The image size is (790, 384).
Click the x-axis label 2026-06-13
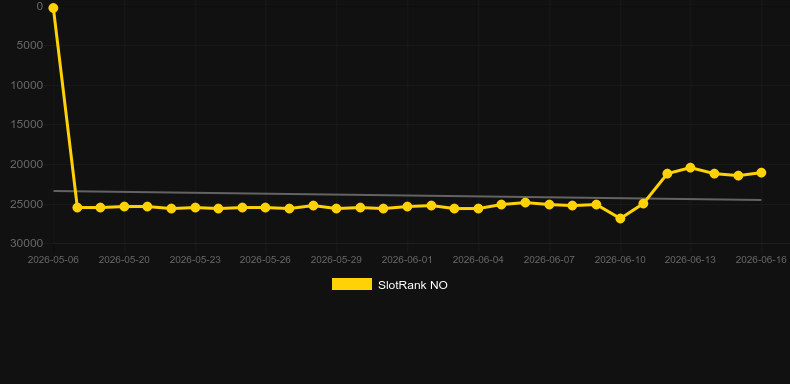click(x=690, y=260)
